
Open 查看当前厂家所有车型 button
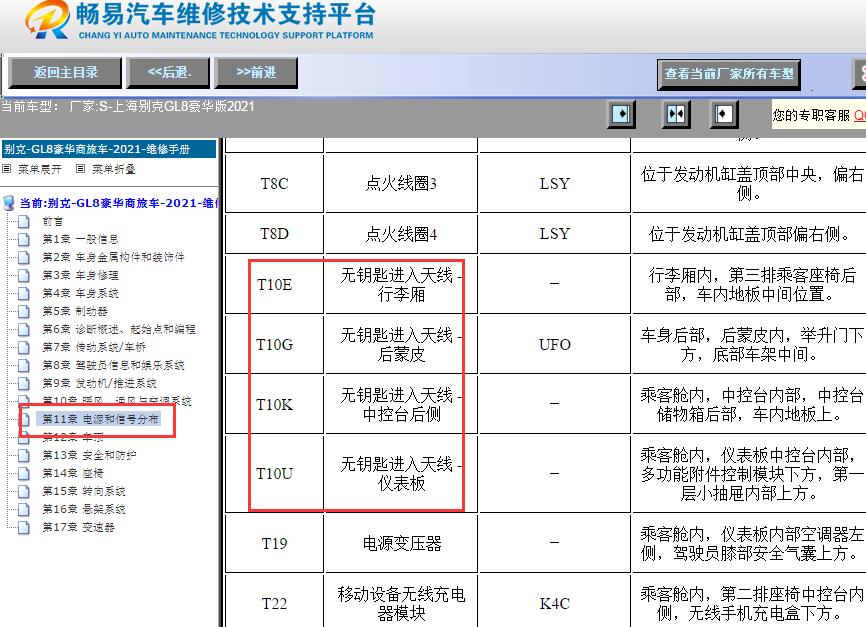point(729,74)
